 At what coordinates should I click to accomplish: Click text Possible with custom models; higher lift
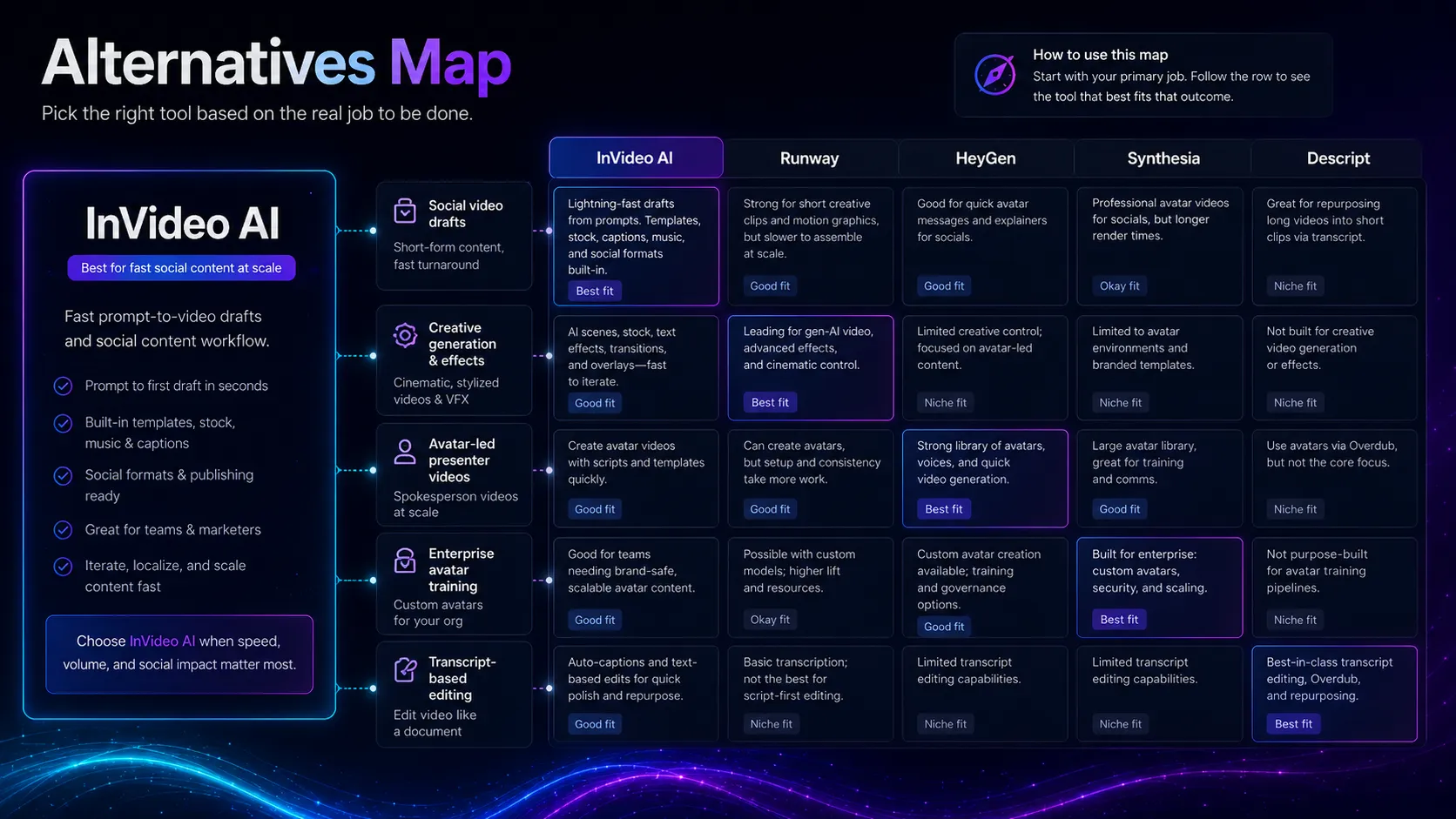tap(799, 571)
